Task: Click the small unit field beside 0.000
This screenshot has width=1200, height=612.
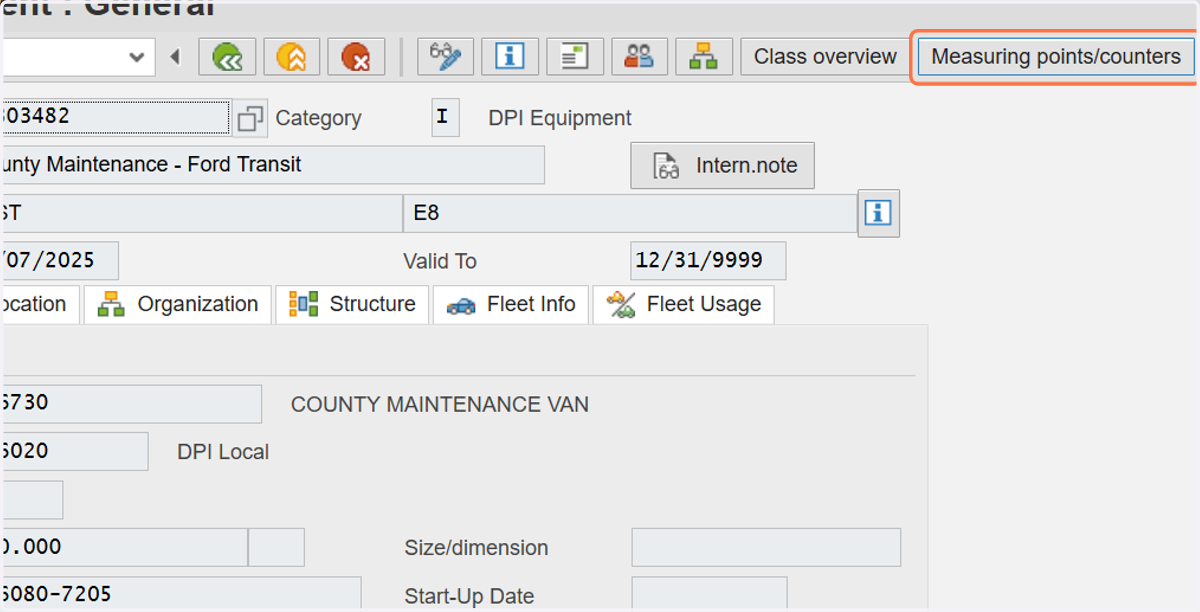Action: (x=276, y=547)
